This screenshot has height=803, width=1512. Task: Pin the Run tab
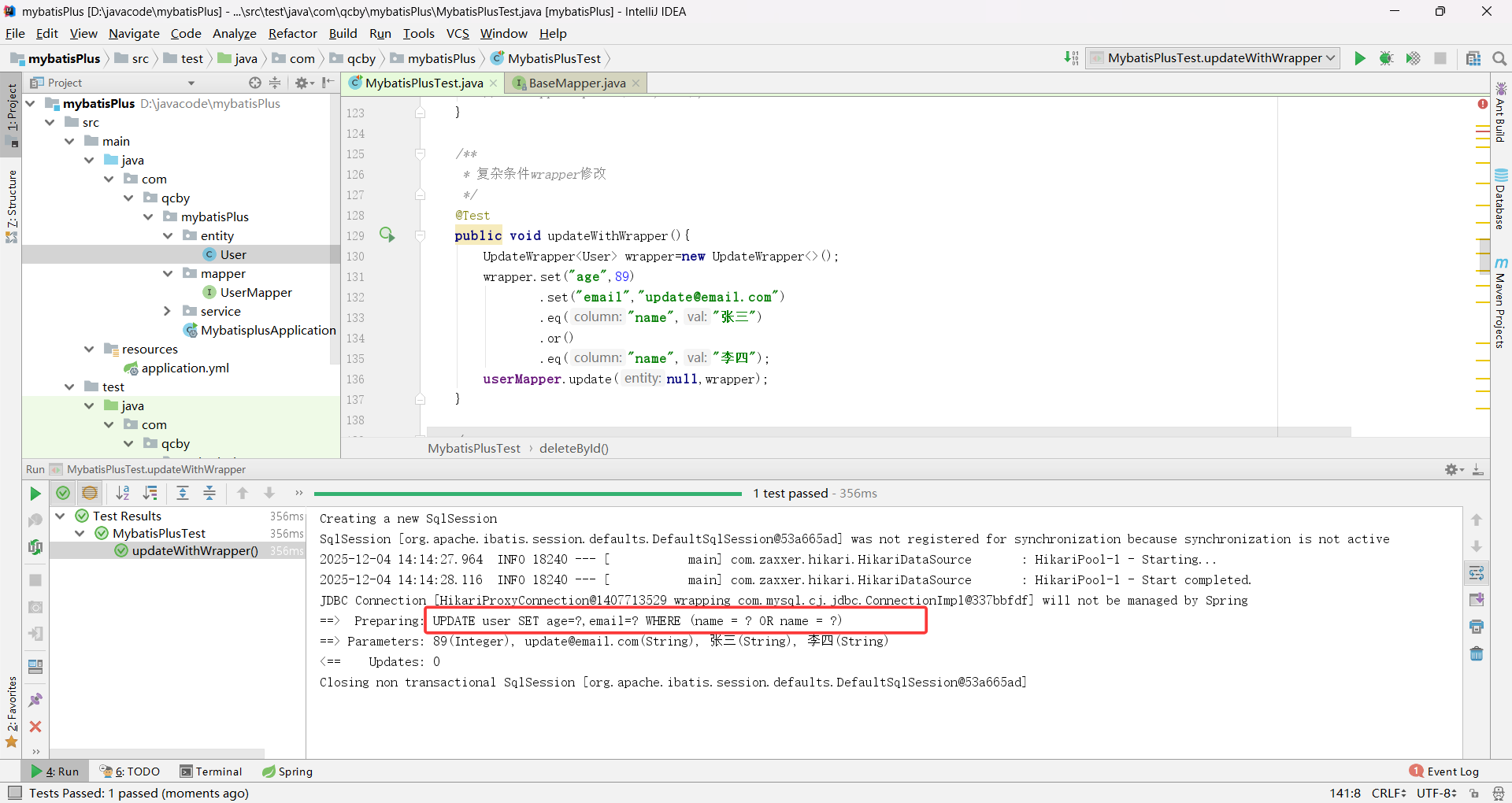click(35, 700)
